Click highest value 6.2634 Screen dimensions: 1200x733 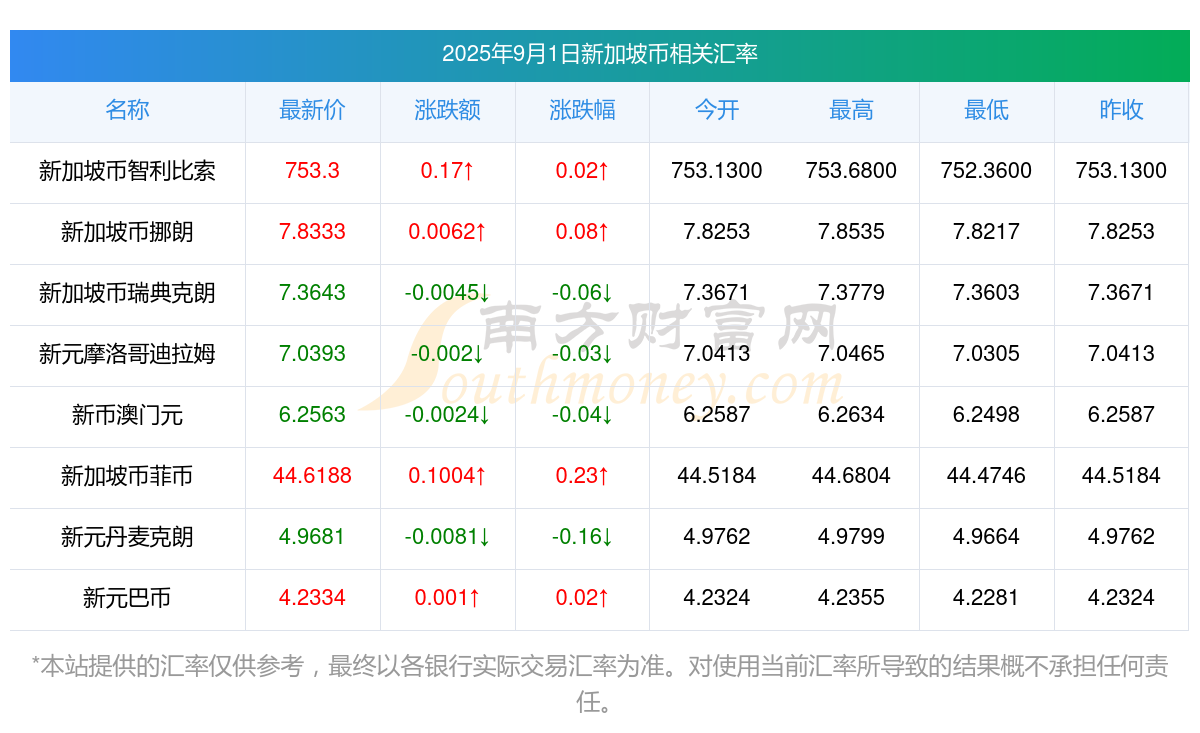click(x=851, y=415)
